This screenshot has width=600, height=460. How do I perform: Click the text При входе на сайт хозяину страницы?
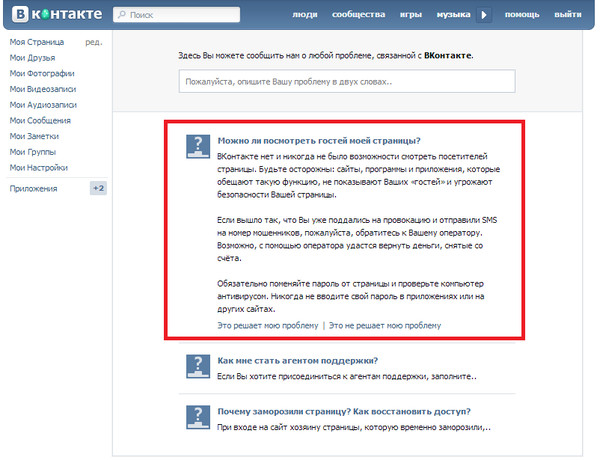point(354,427)
